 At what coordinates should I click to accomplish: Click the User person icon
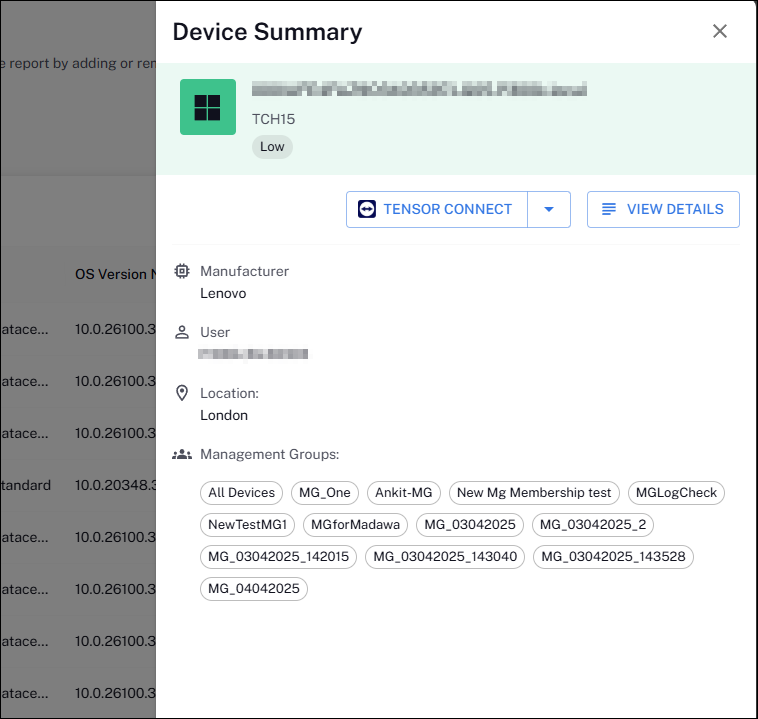[182, 332]
